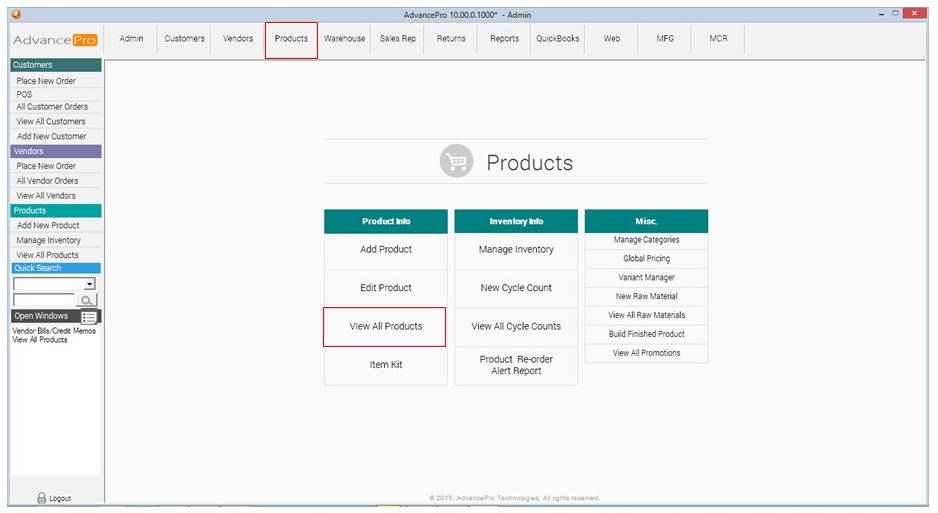This screenshot has height=513, width=938.
Task: Open the Quick Search dropdown
Action: click(90, 284)
